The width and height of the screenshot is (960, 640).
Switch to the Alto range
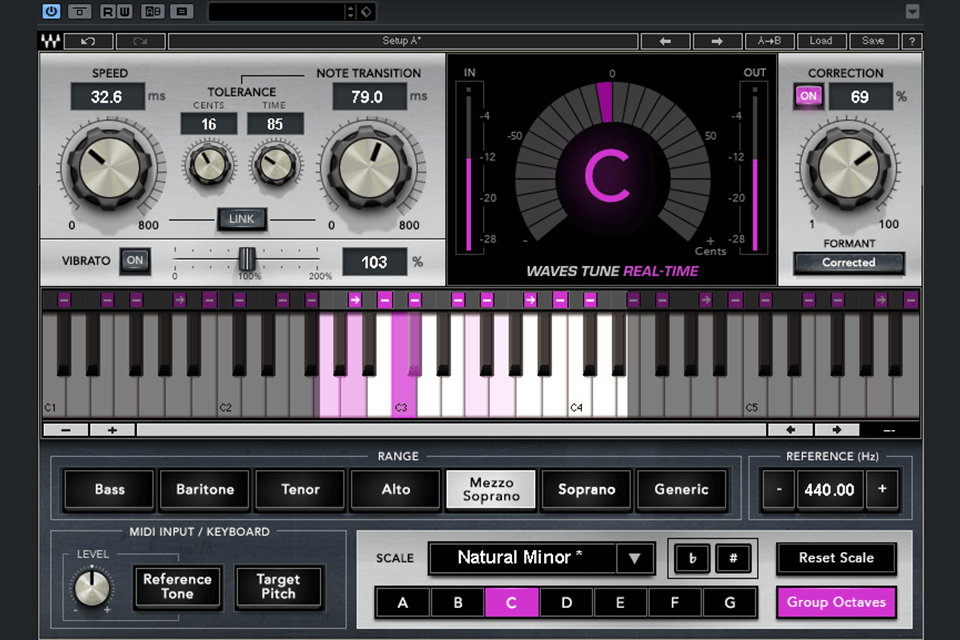pyautogui.click(x=395, y=490)
